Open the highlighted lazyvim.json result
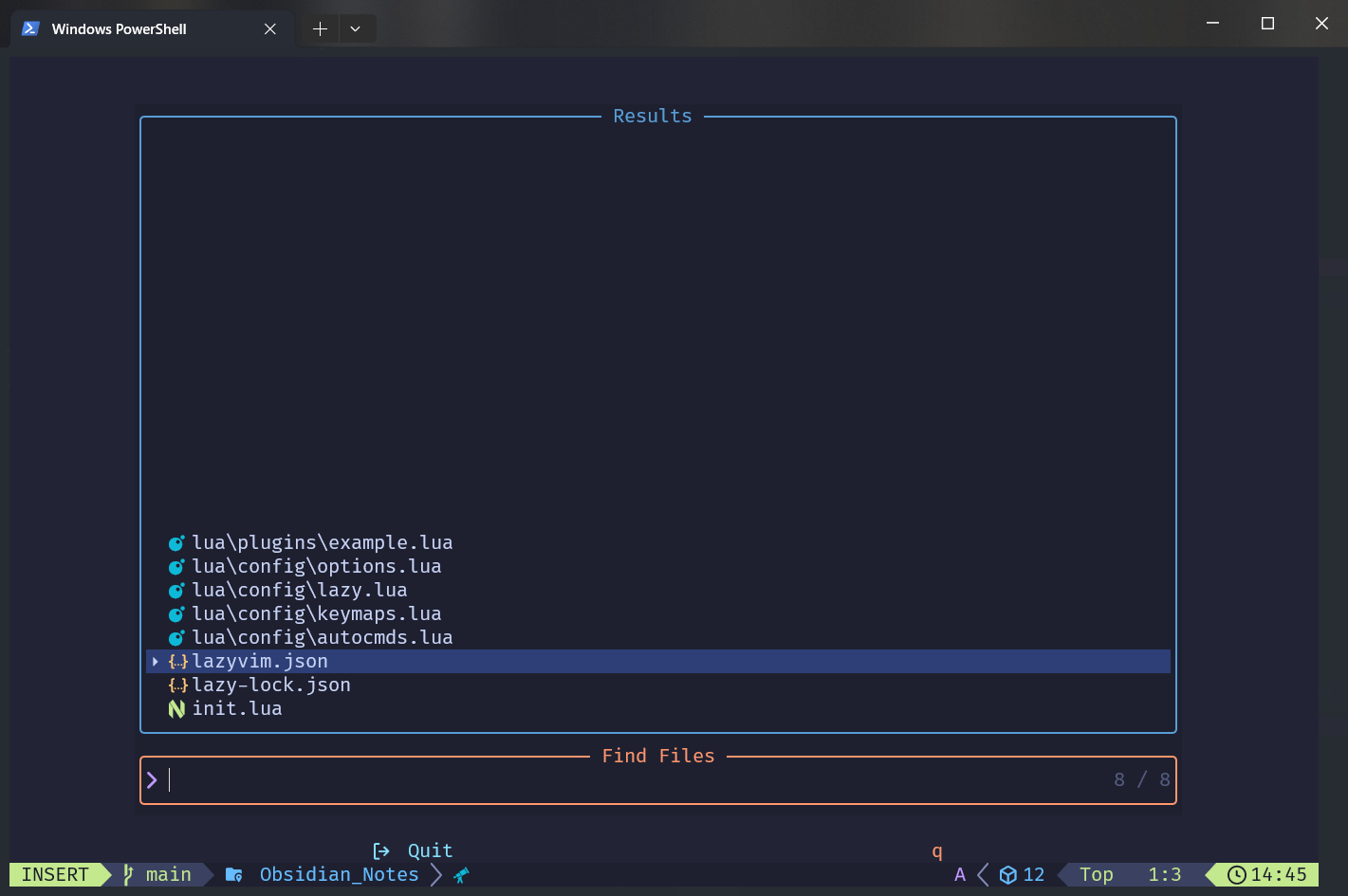This screenshot has width=1348, height=896. click(x=657, y=662)
